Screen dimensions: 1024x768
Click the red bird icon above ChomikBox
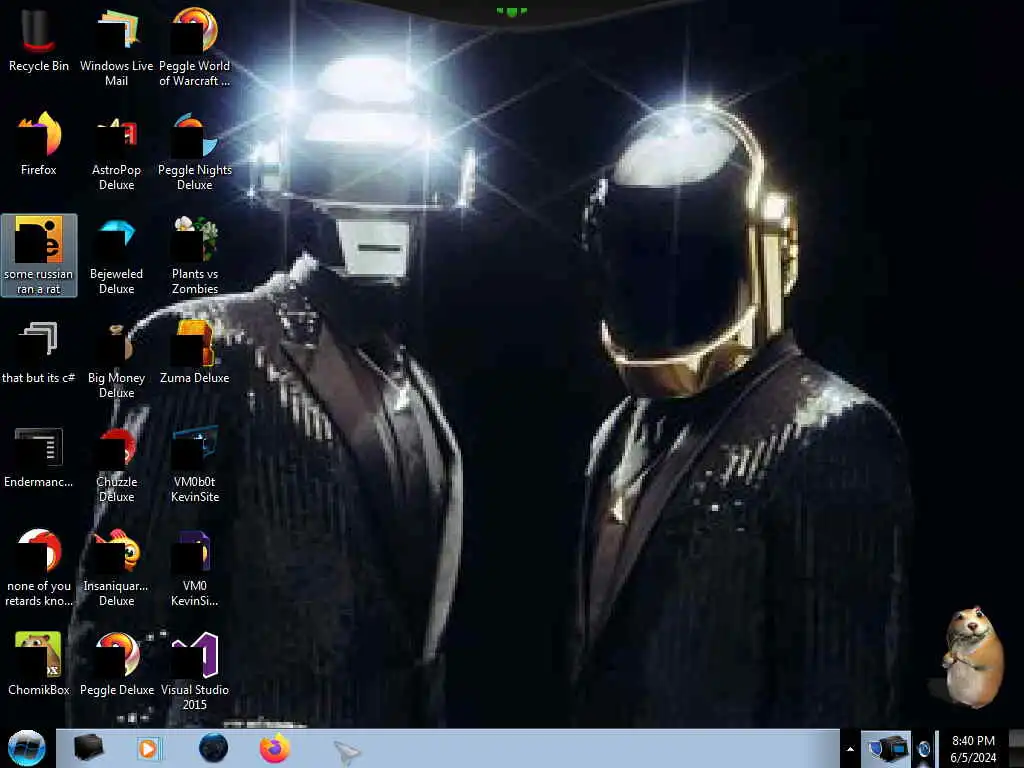[x=39, y=568]
